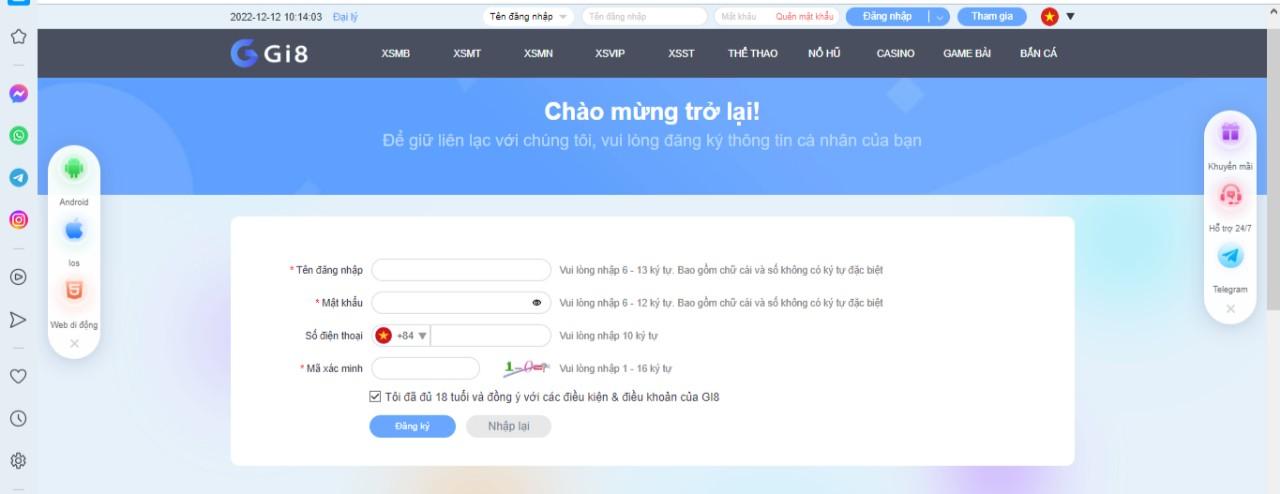Image resolution: width=1280 pixels, height=494 pixels.
Task: Open XSMB menu
Action: 395,53
